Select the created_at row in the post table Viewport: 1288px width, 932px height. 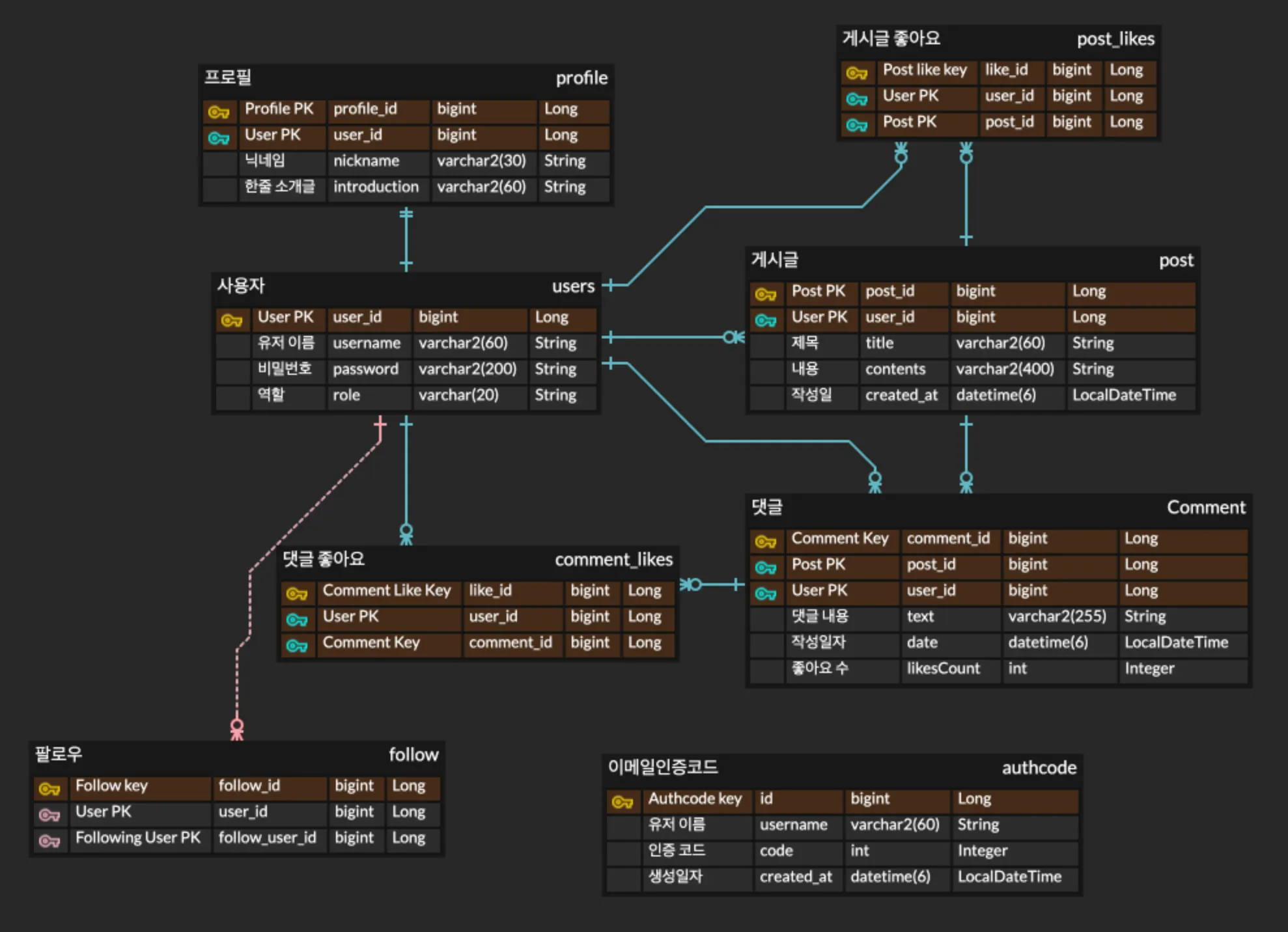[901, 395]
